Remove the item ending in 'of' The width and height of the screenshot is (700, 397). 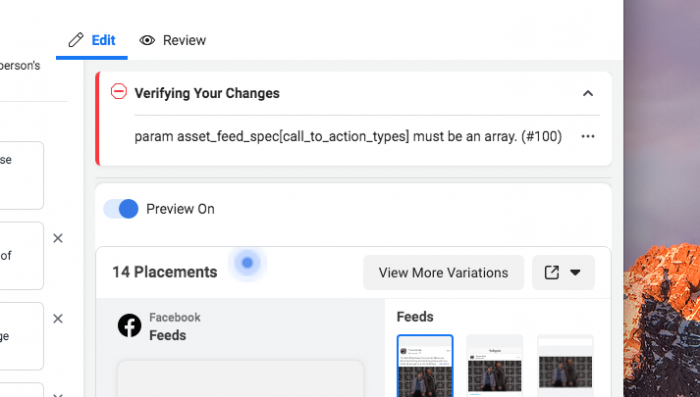(x=58, y=238)
